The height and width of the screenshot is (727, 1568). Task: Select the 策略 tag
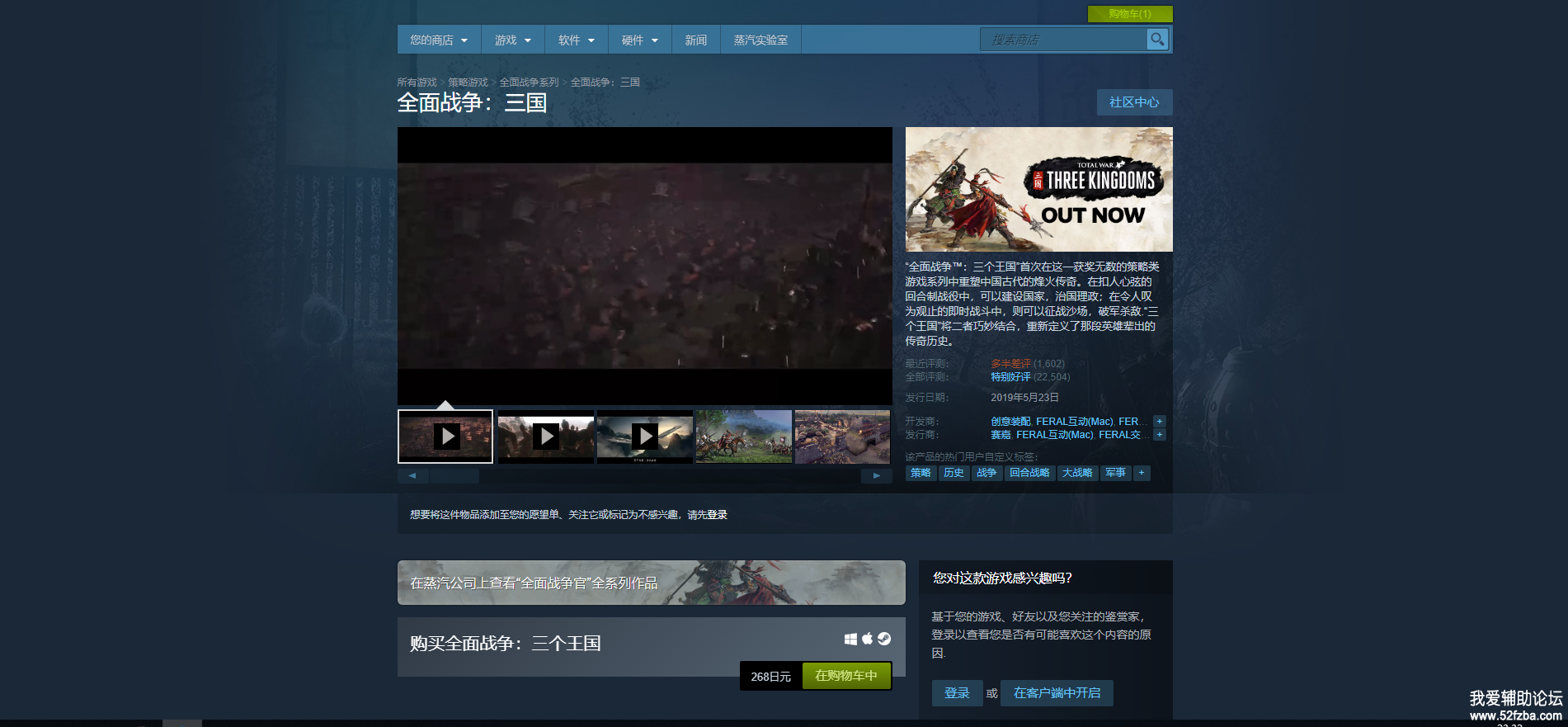click(921, 473)
